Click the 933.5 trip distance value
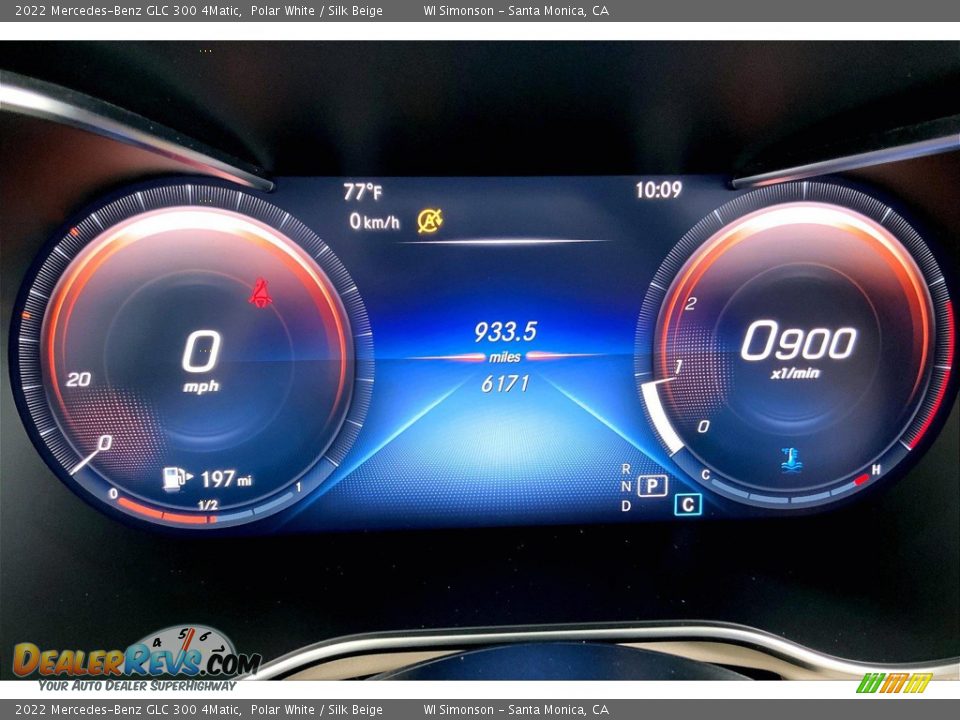Viewport: 960px width, 720px height. click(505, 332)
